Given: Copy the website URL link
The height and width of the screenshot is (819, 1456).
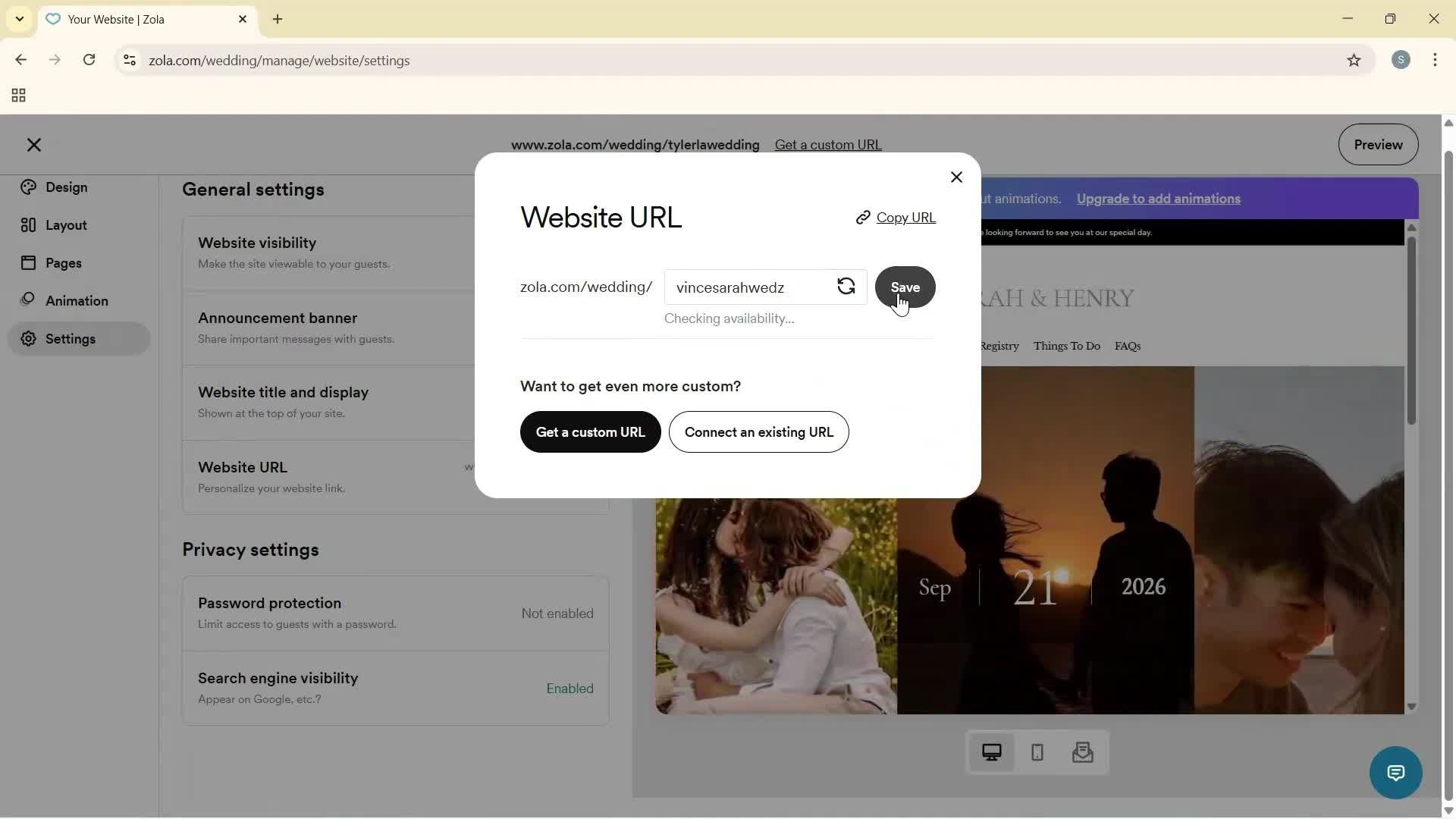Looking at the screenshot, I should point(905,218).
